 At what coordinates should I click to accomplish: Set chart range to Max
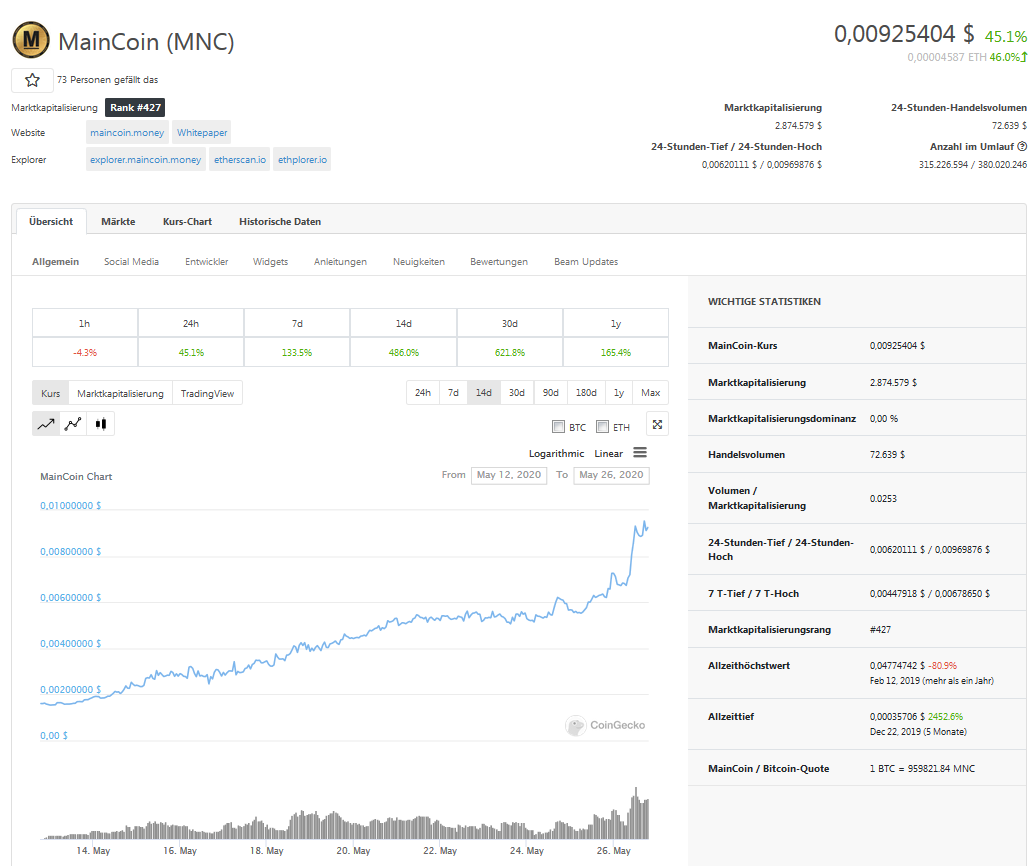(x=651, y=392)
